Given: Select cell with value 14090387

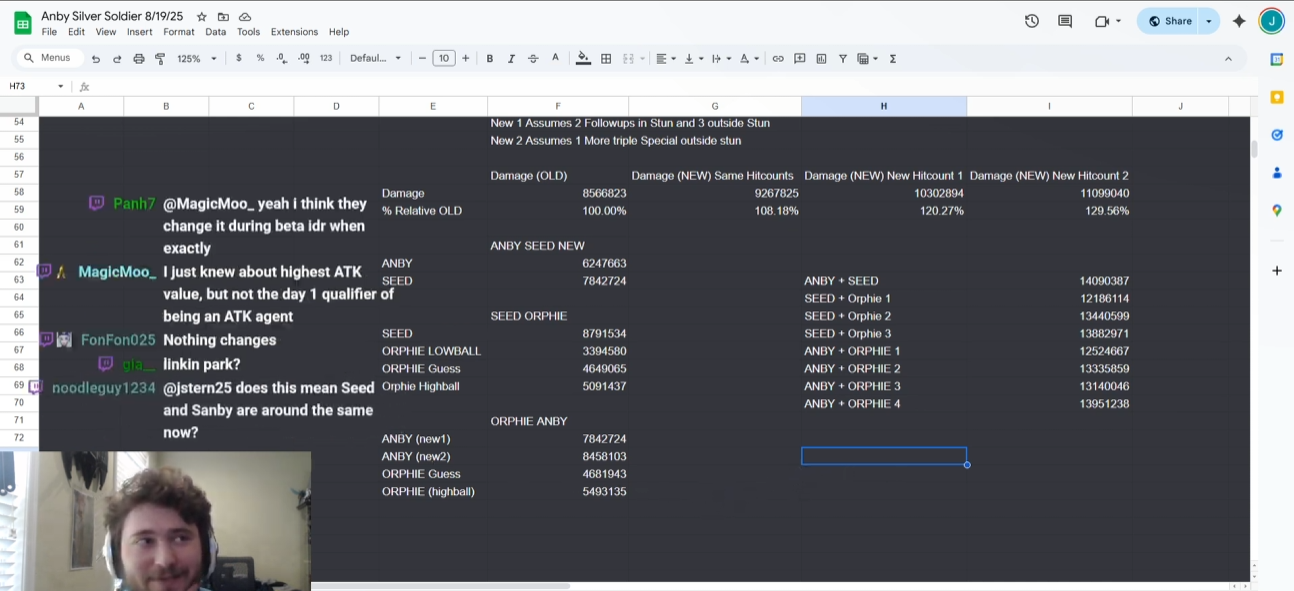Looking at the screenshot, I should 1049,281.
